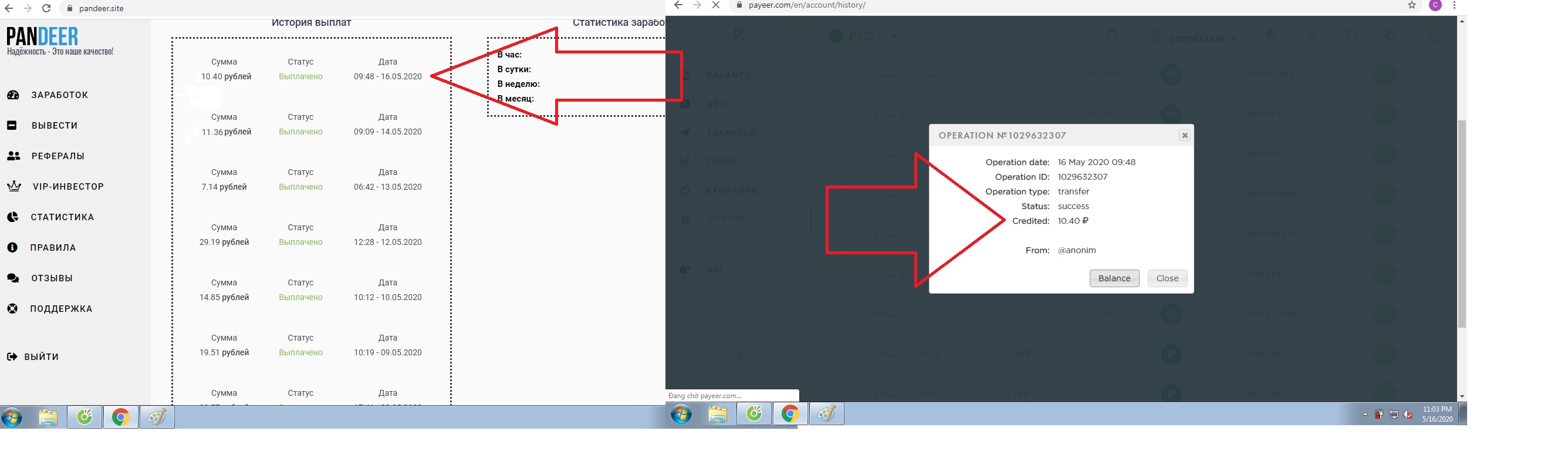Screen dimensions: 1568x451
Task: Select the Credited amount 10.40 ₽
Action: (1073, 221)
